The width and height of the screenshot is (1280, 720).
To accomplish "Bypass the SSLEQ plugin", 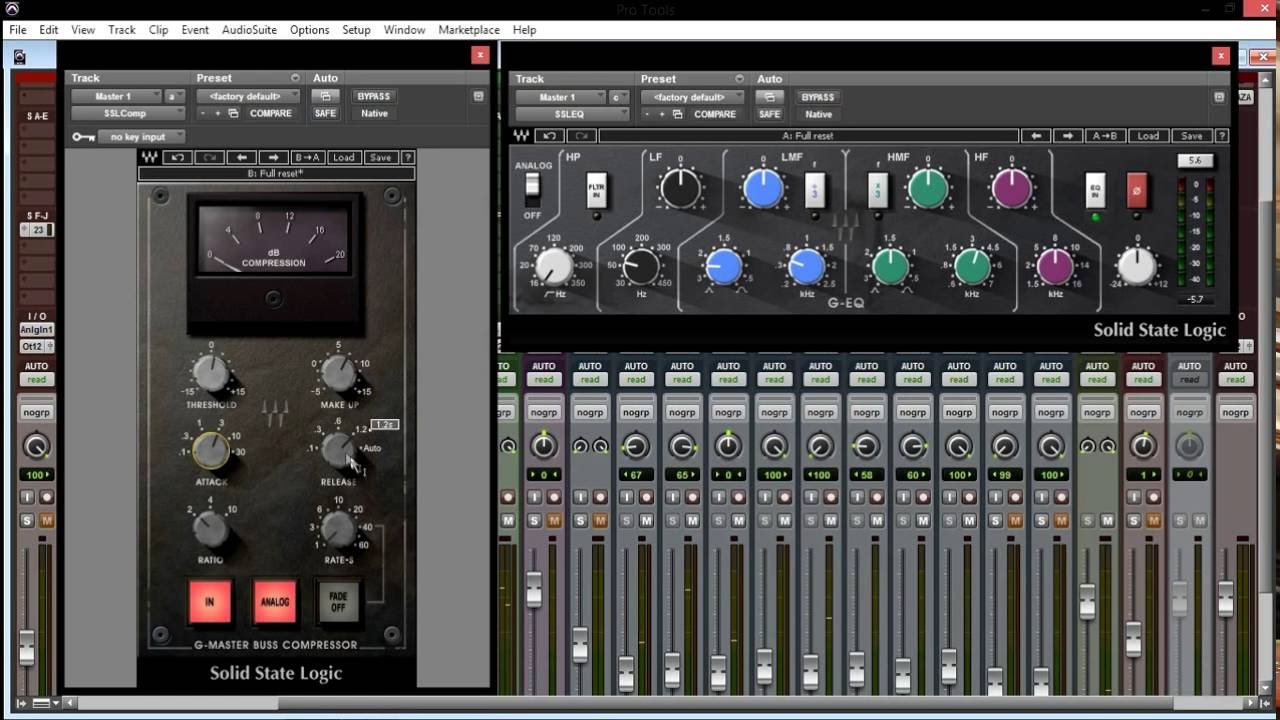I will click(818, 97).
